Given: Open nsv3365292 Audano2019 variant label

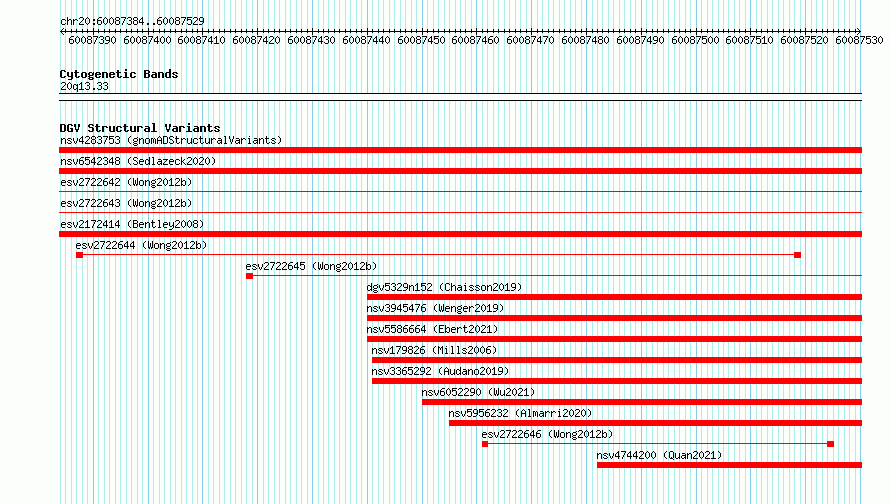Looking at the screenshot, I should point(440,371).
